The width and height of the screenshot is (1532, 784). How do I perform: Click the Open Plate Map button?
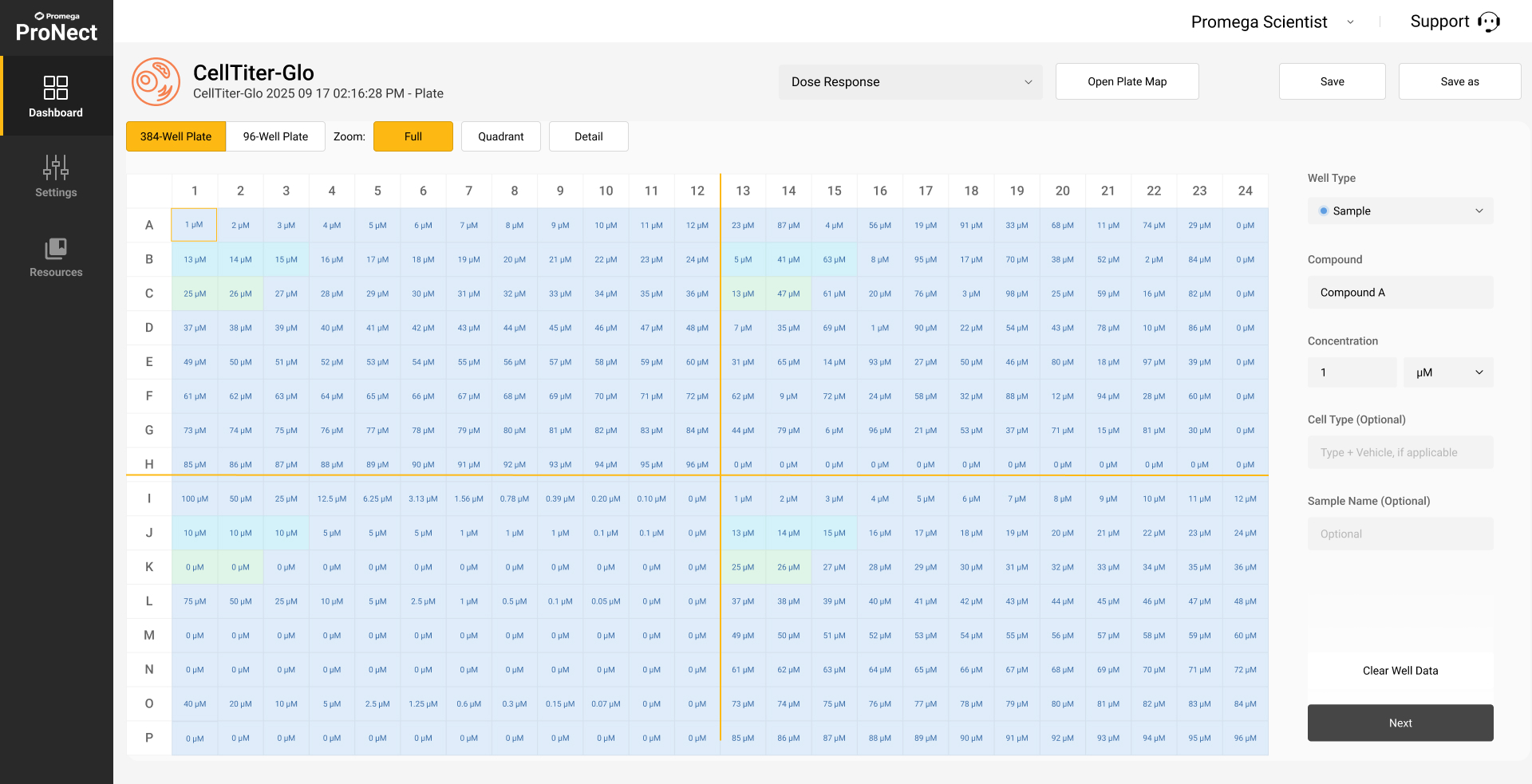[1127, 81]
